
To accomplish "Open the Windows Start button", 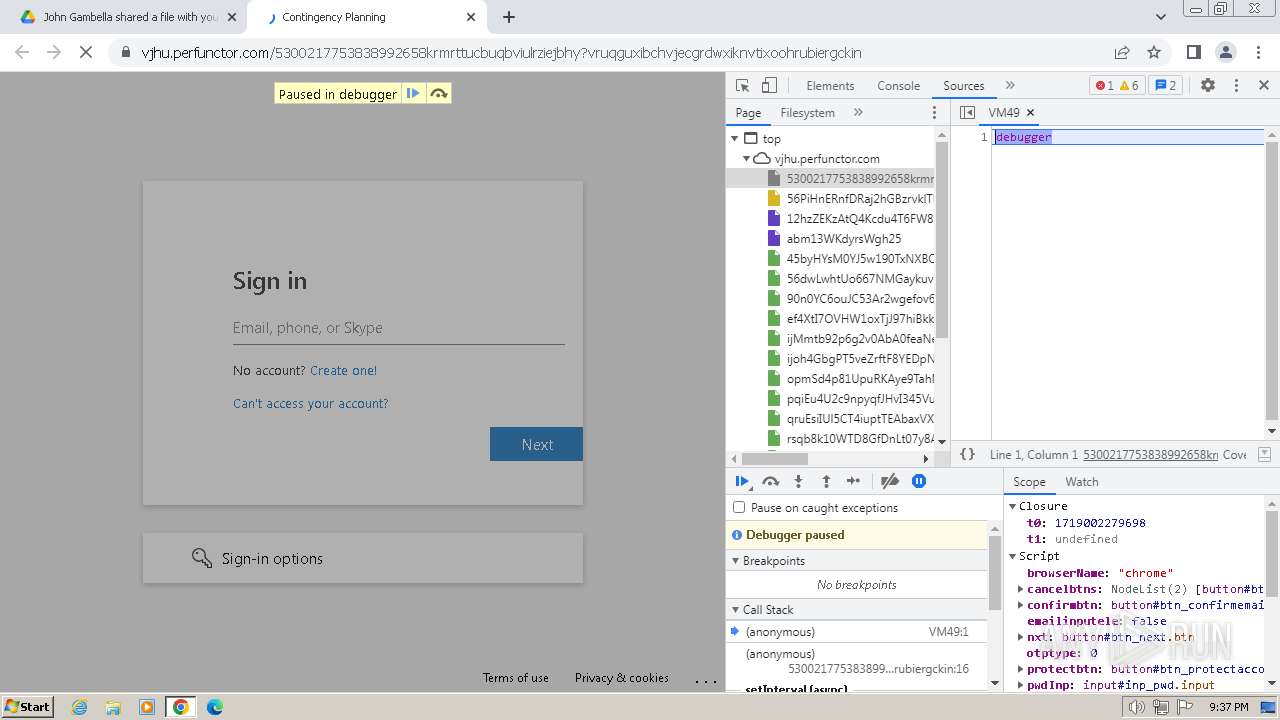I will [x=28, y=707].
